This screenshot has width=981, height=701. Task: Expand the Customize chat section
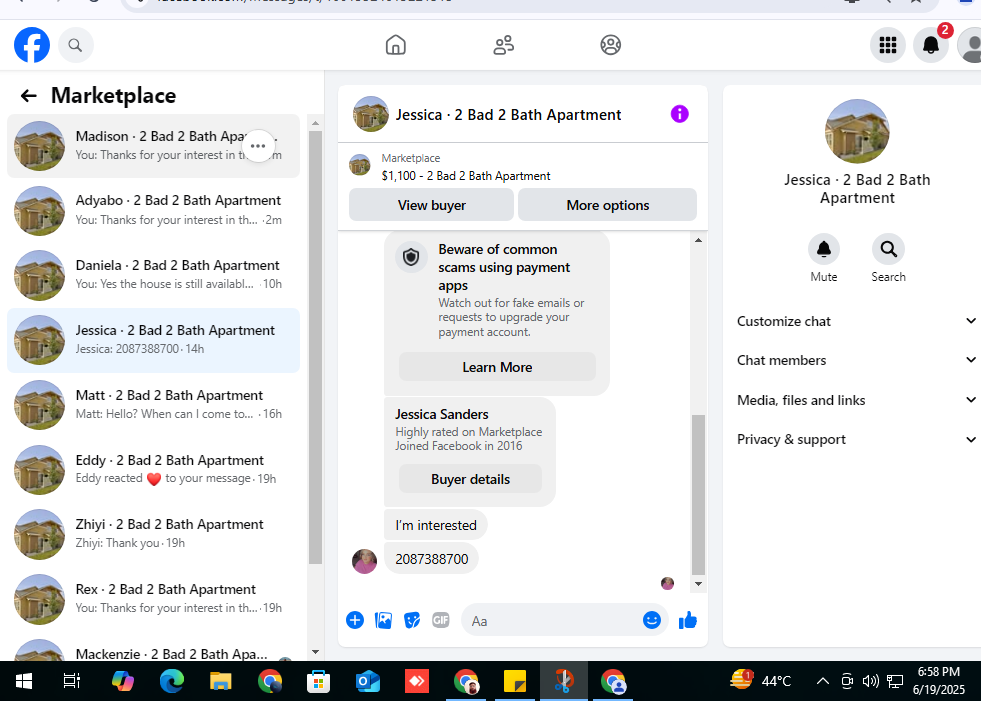(856, 321)
